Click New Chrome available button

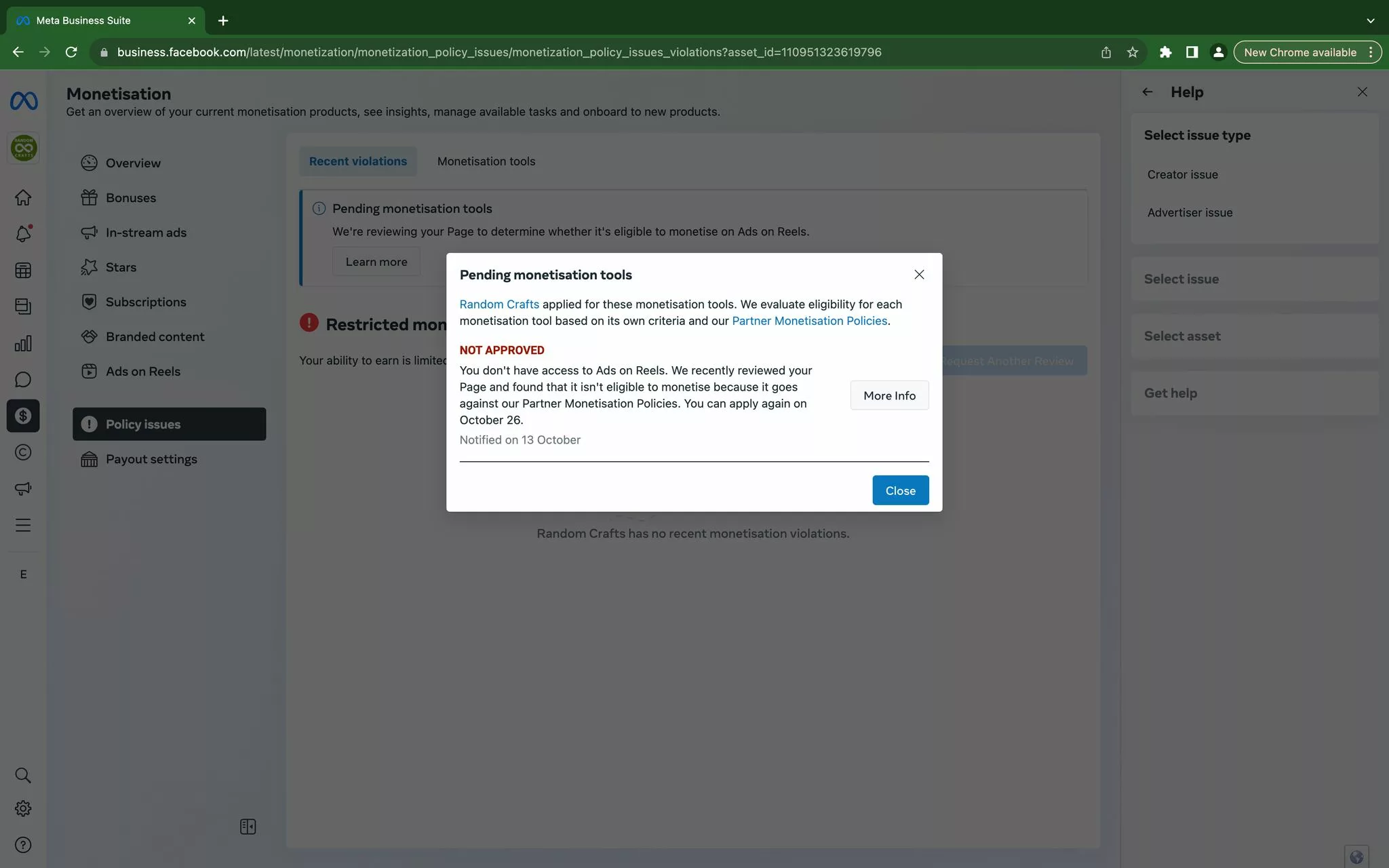click(1306, 52)
